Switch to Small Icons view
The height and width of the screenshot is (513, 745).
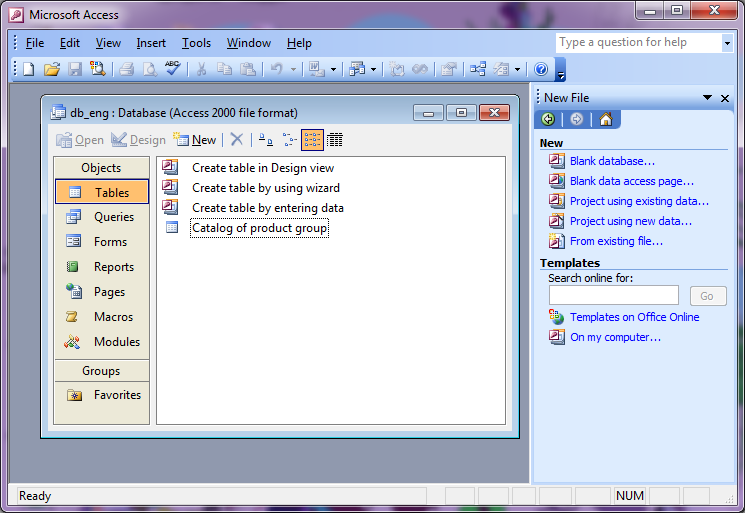(x=289, y=140)
